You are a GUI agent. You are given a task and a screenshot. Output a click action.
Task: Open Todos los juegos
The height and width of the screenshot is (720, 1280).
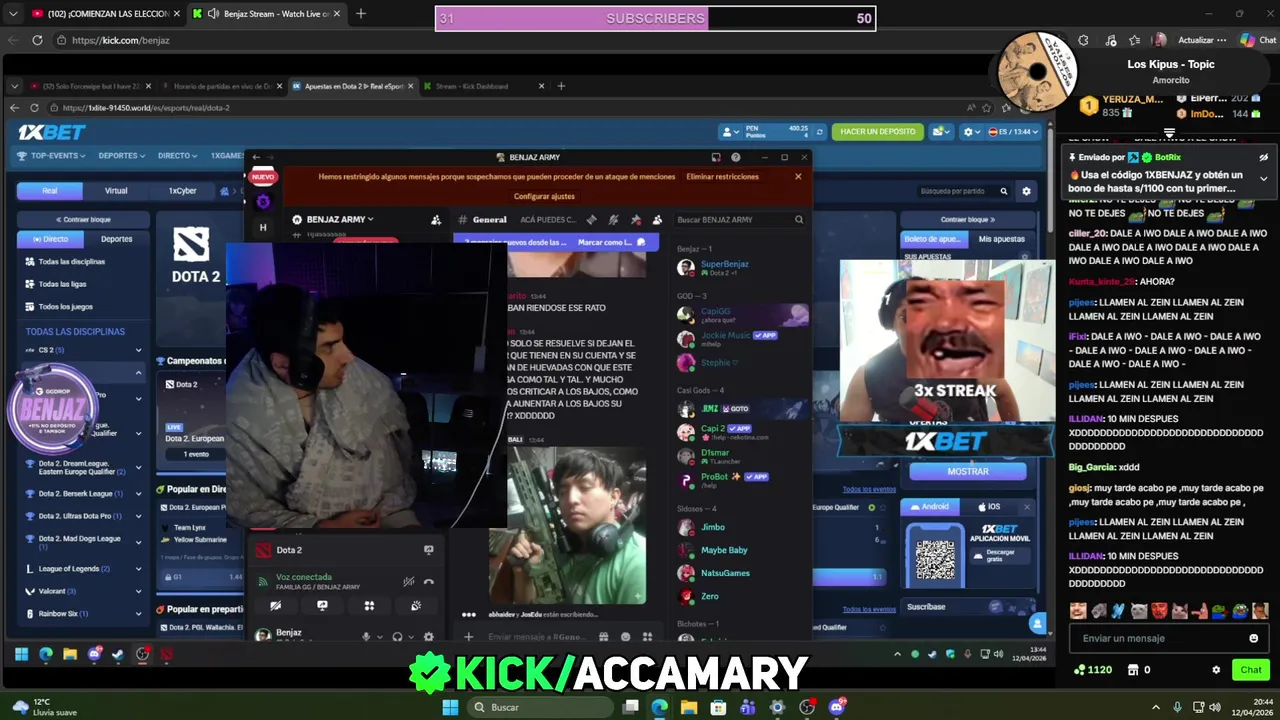(x=65, y=306)
